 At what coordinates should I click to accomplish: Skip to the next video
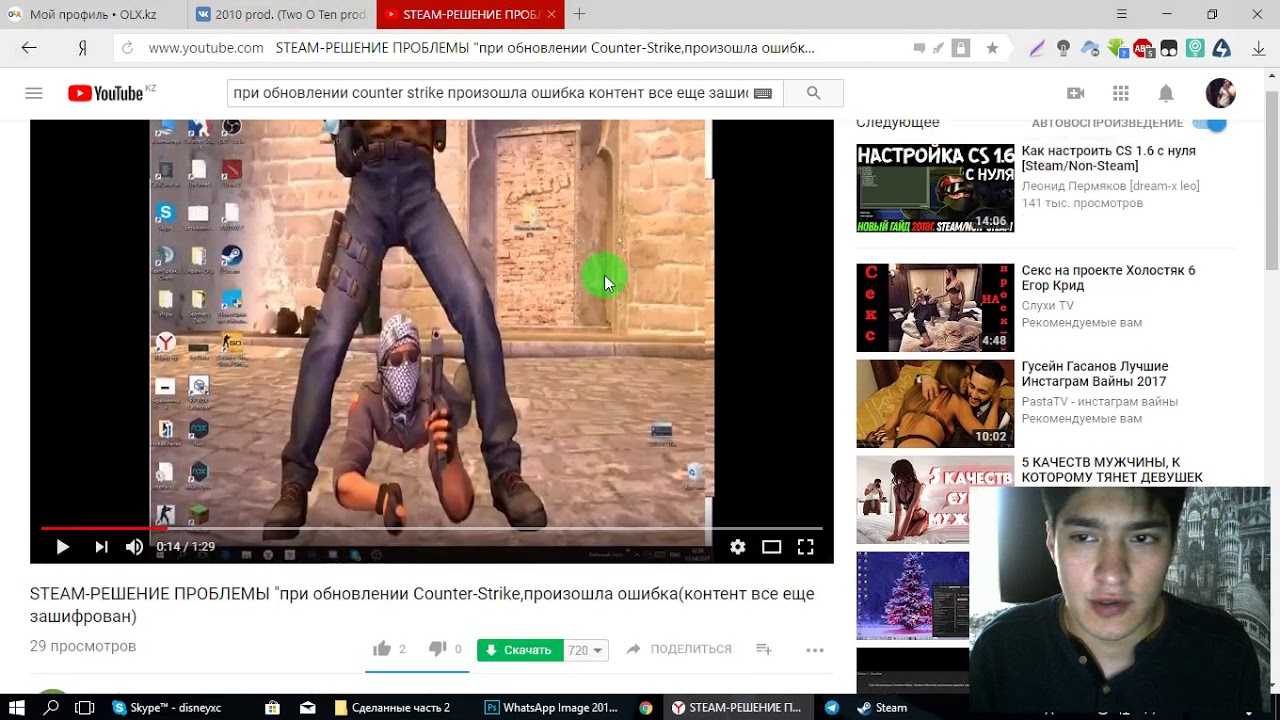101,547
